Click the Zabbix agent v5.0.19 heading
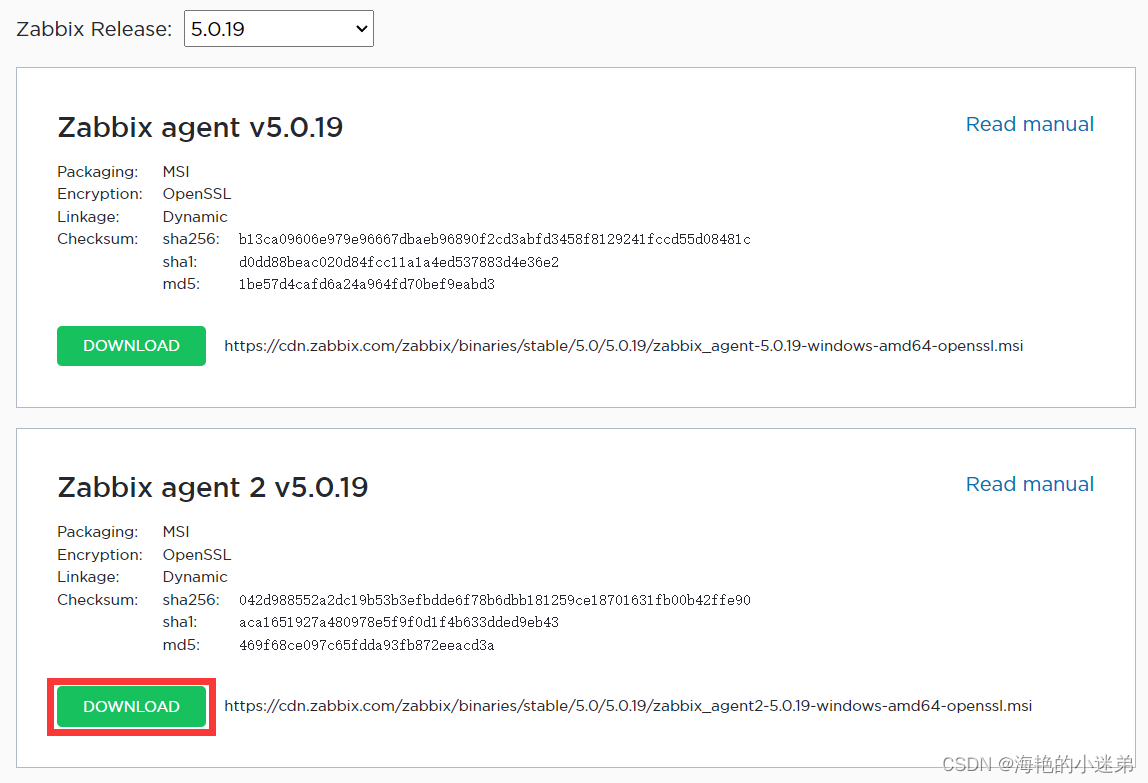Image resolution: width=1148 pixels, height=783 pixels. [x=200, y=127]
